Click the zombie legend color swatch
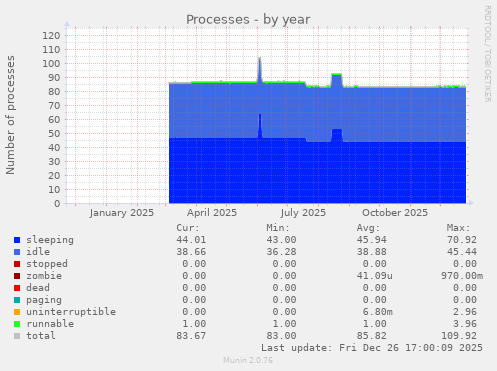The height and width of the screenshot is (371, 497). coord(17,276)
